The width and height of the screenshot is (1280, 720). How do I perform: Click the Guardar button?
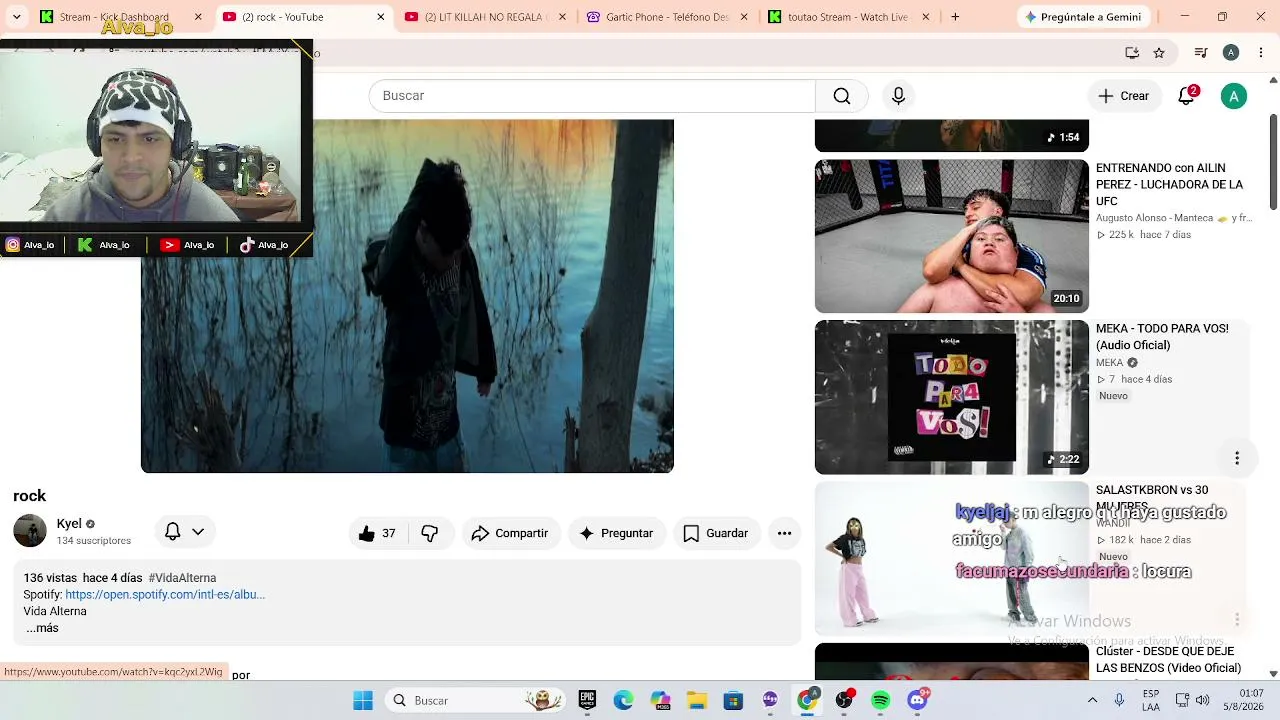pos(716,533)
